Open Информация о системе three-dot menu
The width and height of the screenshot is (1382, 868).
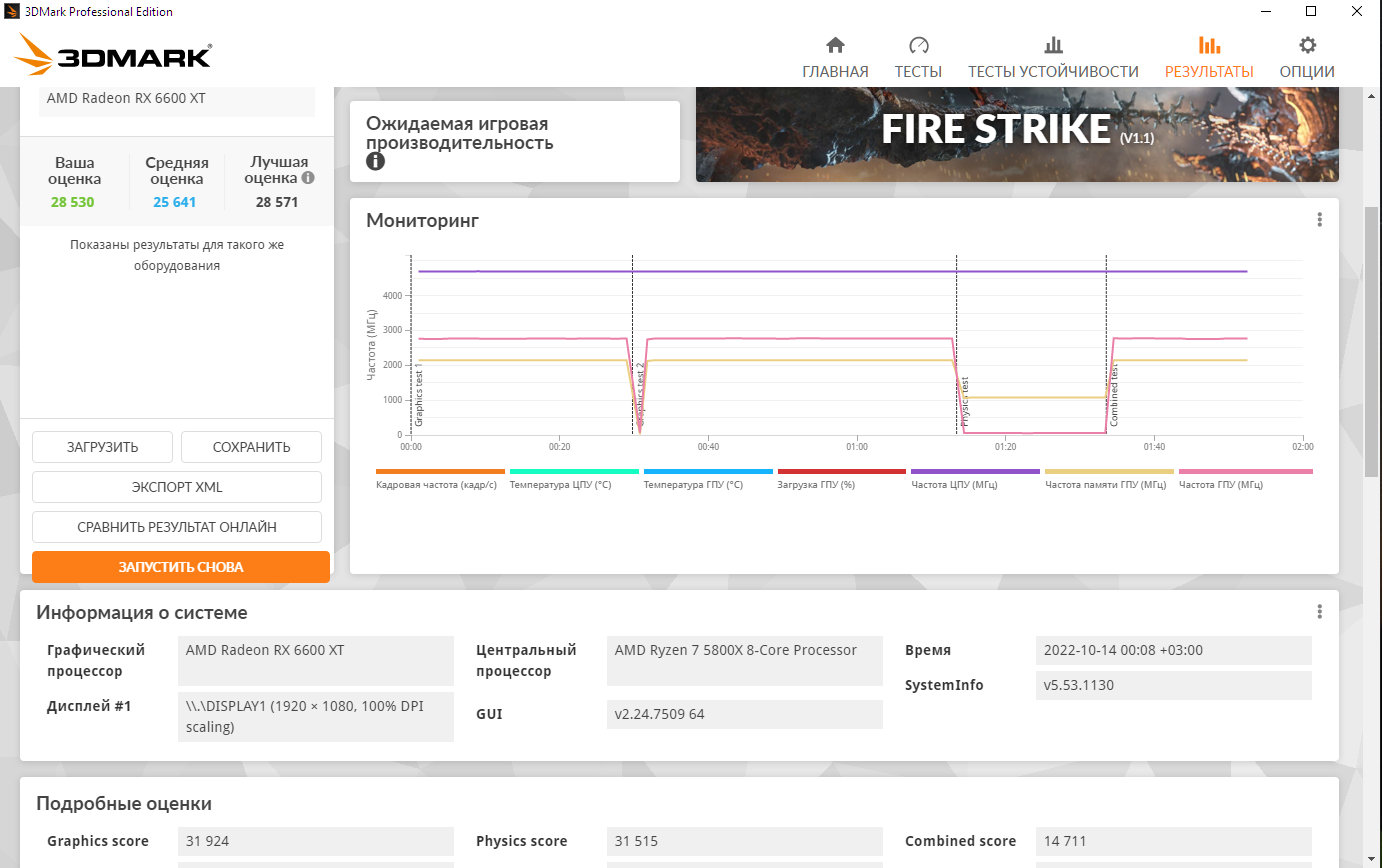point(1320,612)
